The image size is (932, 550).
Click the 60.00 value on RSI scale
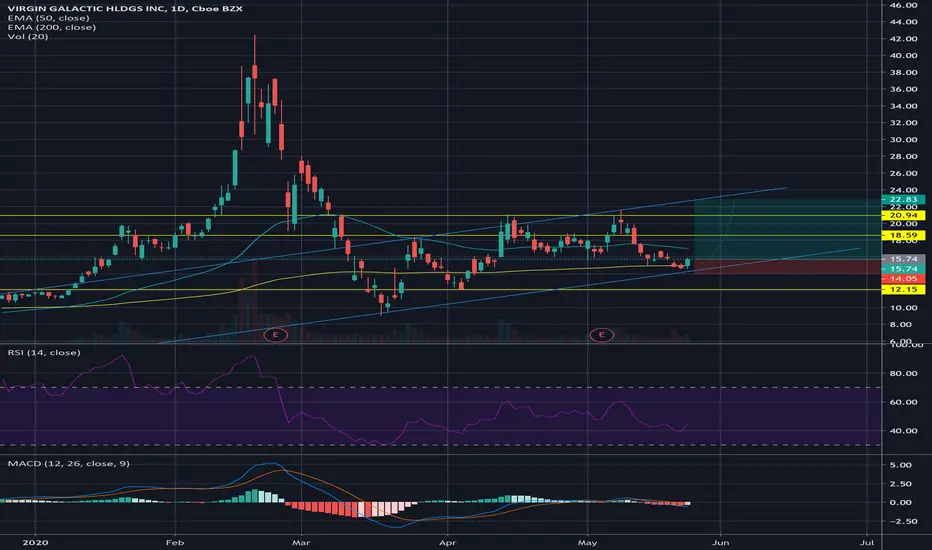point(903,402)
